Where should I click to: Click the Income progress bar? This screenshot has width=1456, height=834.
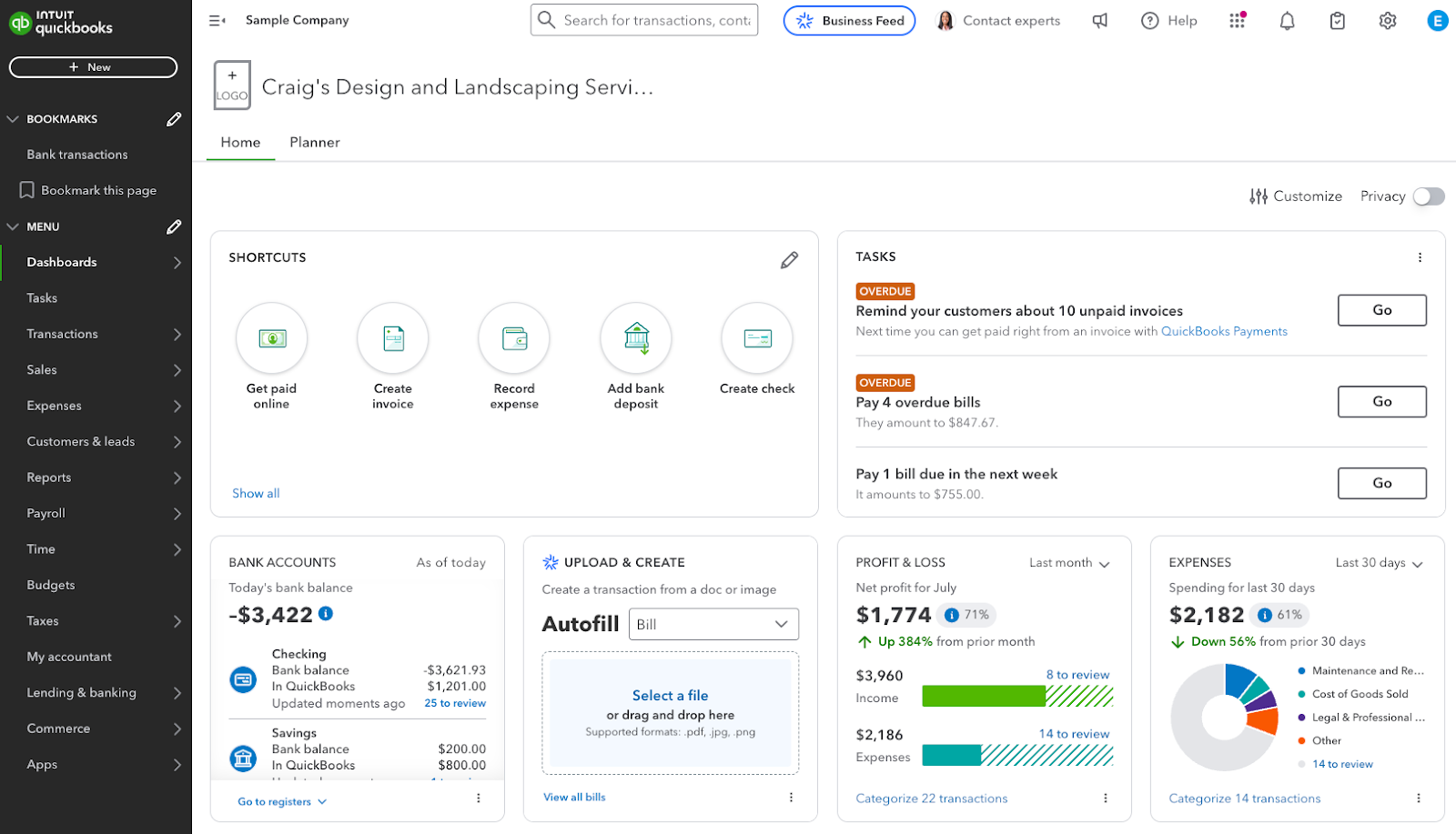(1017, 697)
